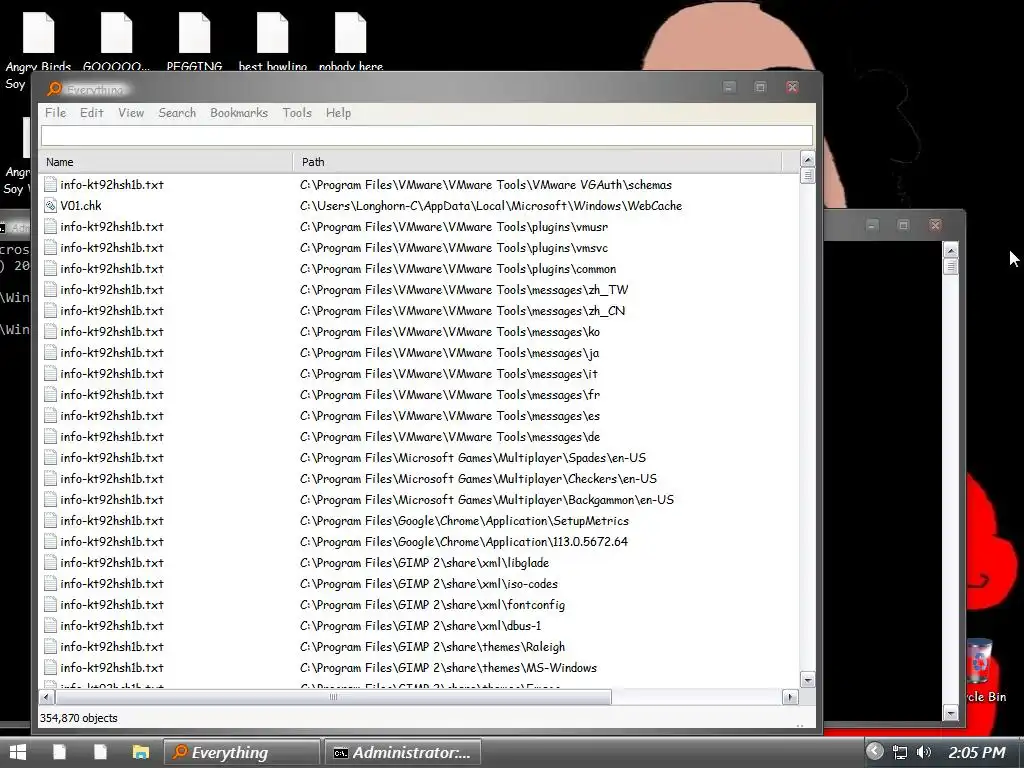Click Everything magnifier icon in title bar
The width and height of the screenshot is (1024, 768).
tap(55, 89)
